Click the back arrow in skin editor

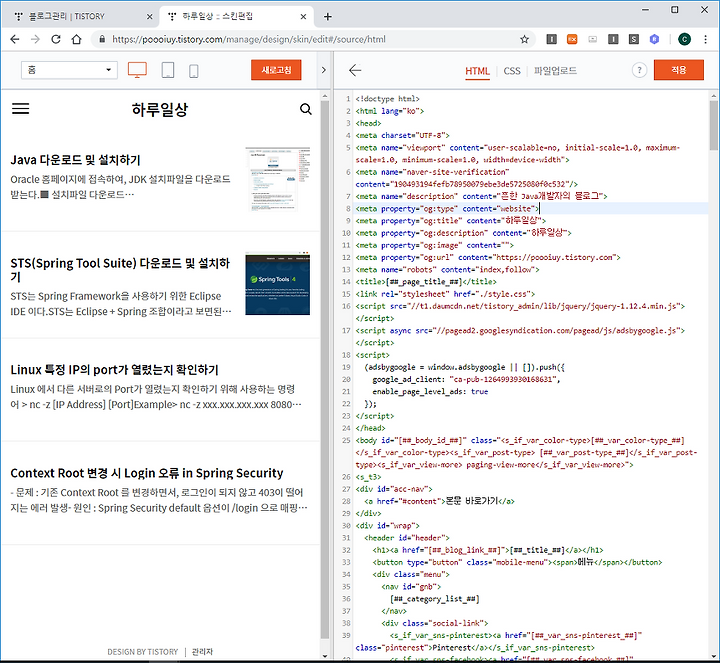(x=355, y=70)
